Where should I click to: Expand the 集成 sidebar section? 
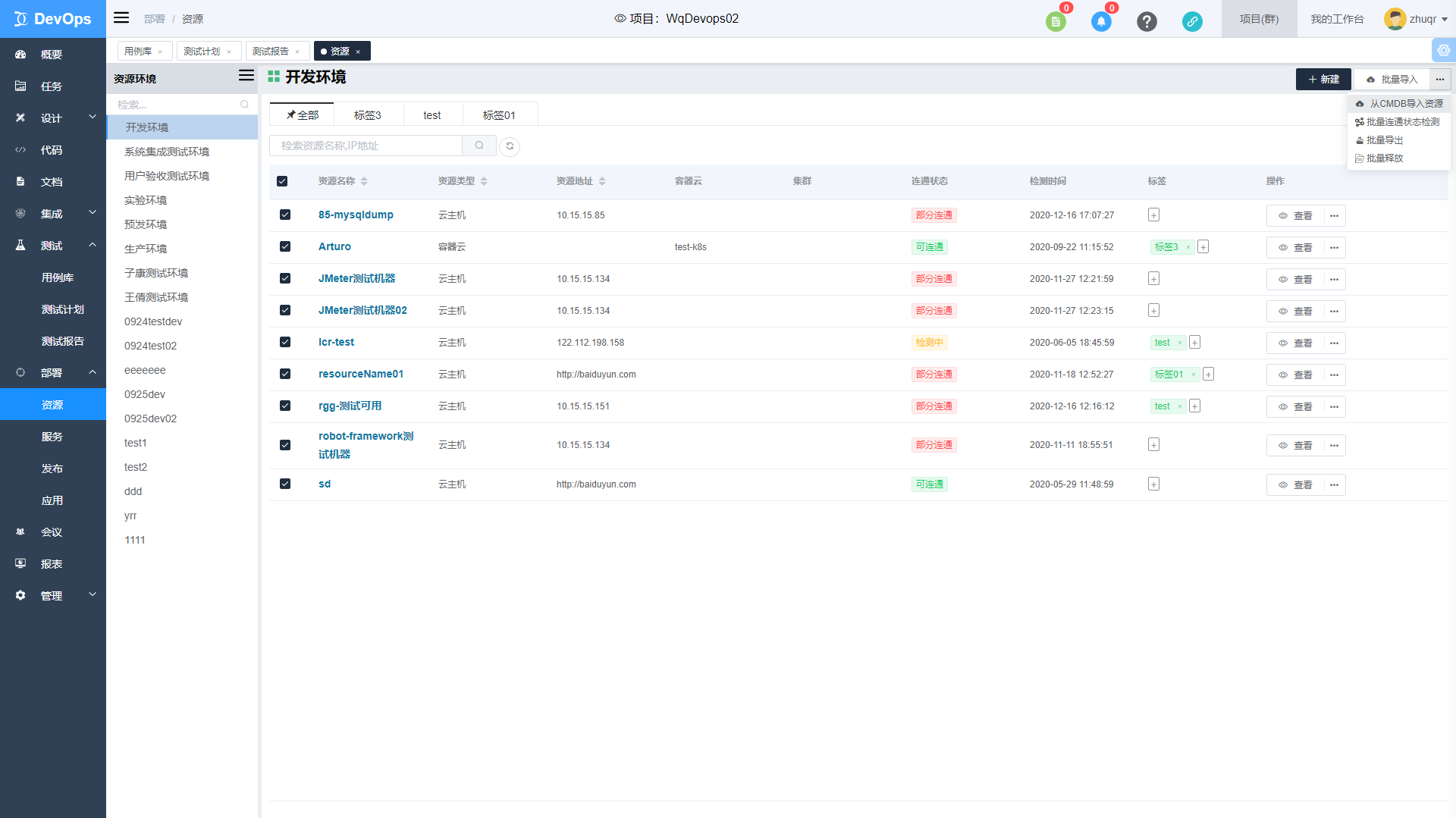click(x=53, y=214)
